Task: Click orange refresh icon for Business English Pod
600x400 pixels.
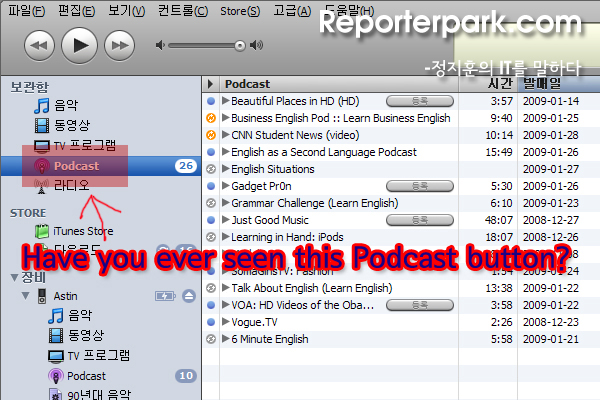Action: [211, 118]
